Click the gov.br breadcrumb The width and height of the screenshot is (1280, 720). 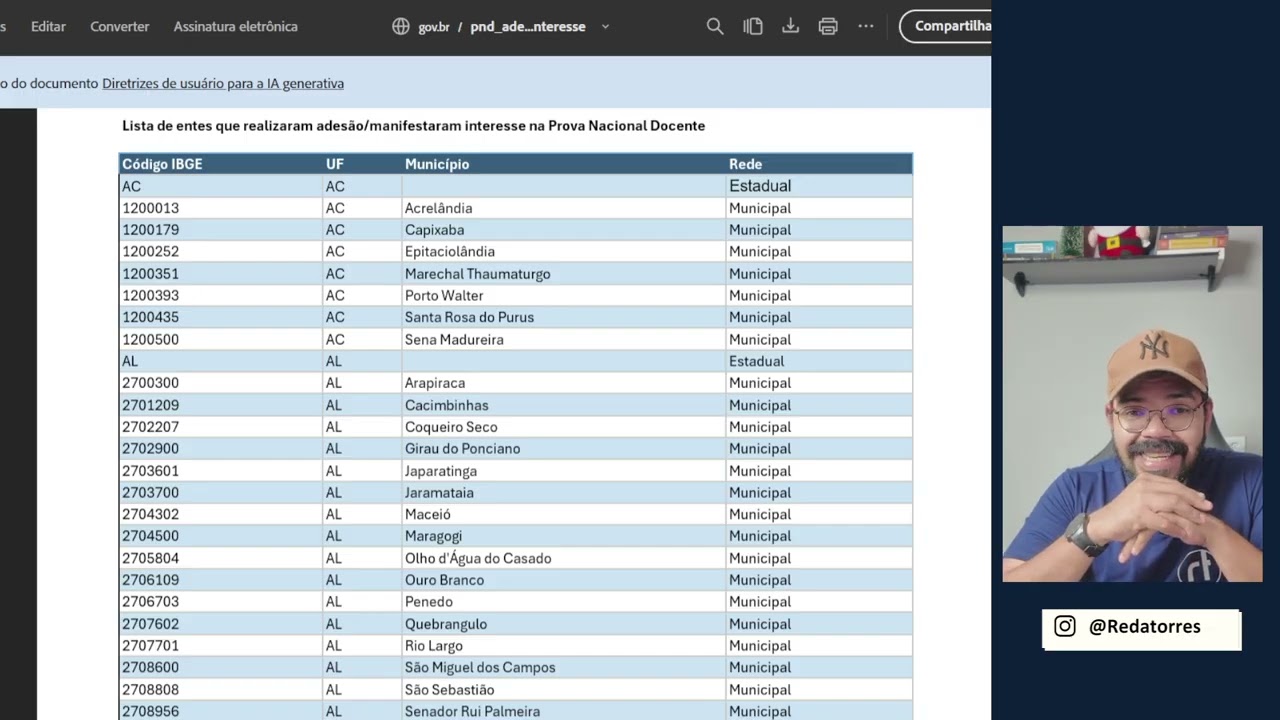coord(434,27)
